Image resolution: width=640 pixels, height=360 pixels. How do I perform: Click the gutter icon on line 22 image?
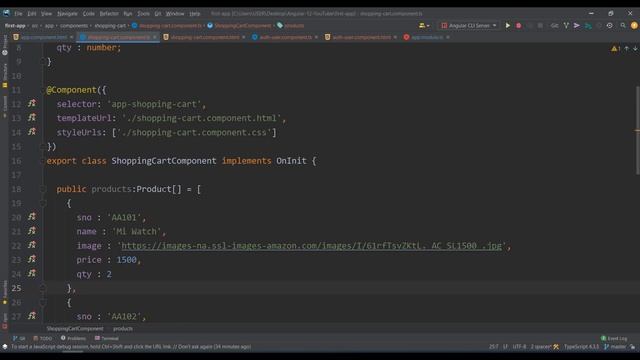tap(32, 245)
